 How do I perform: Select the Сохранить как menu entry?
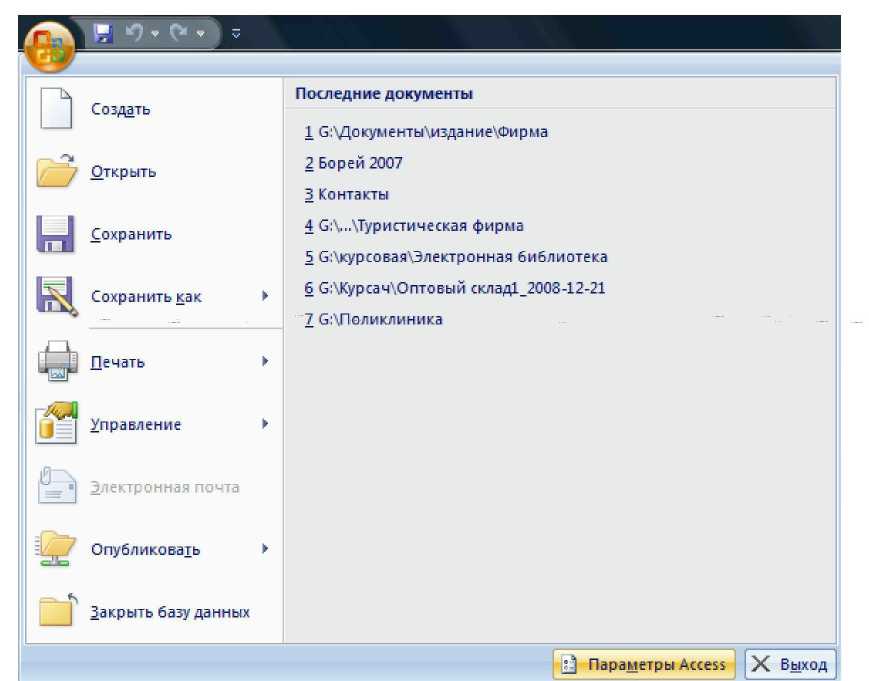pyautogui.click(x=154, y=296)
